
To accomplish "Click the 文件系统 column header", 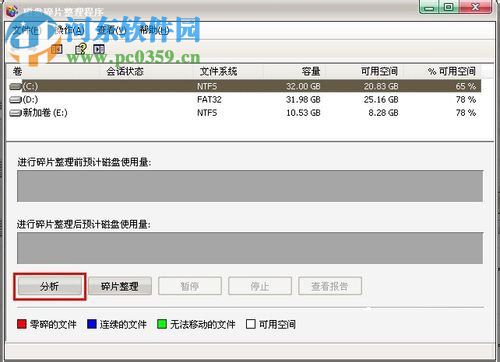I will (x=228, y=71).
